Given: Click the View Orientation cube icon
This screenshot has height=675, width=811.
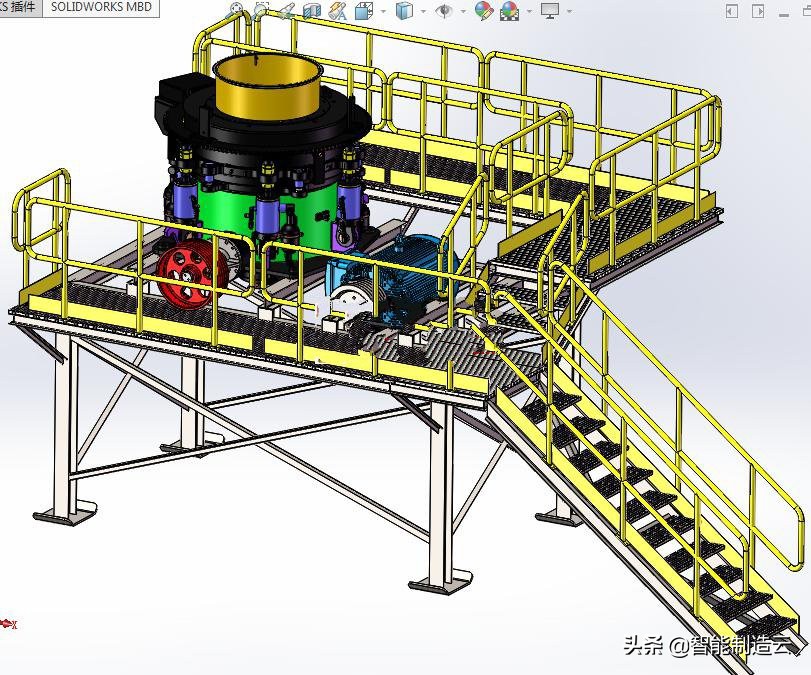Looking at the screenshot, I should tap(364, 10).
